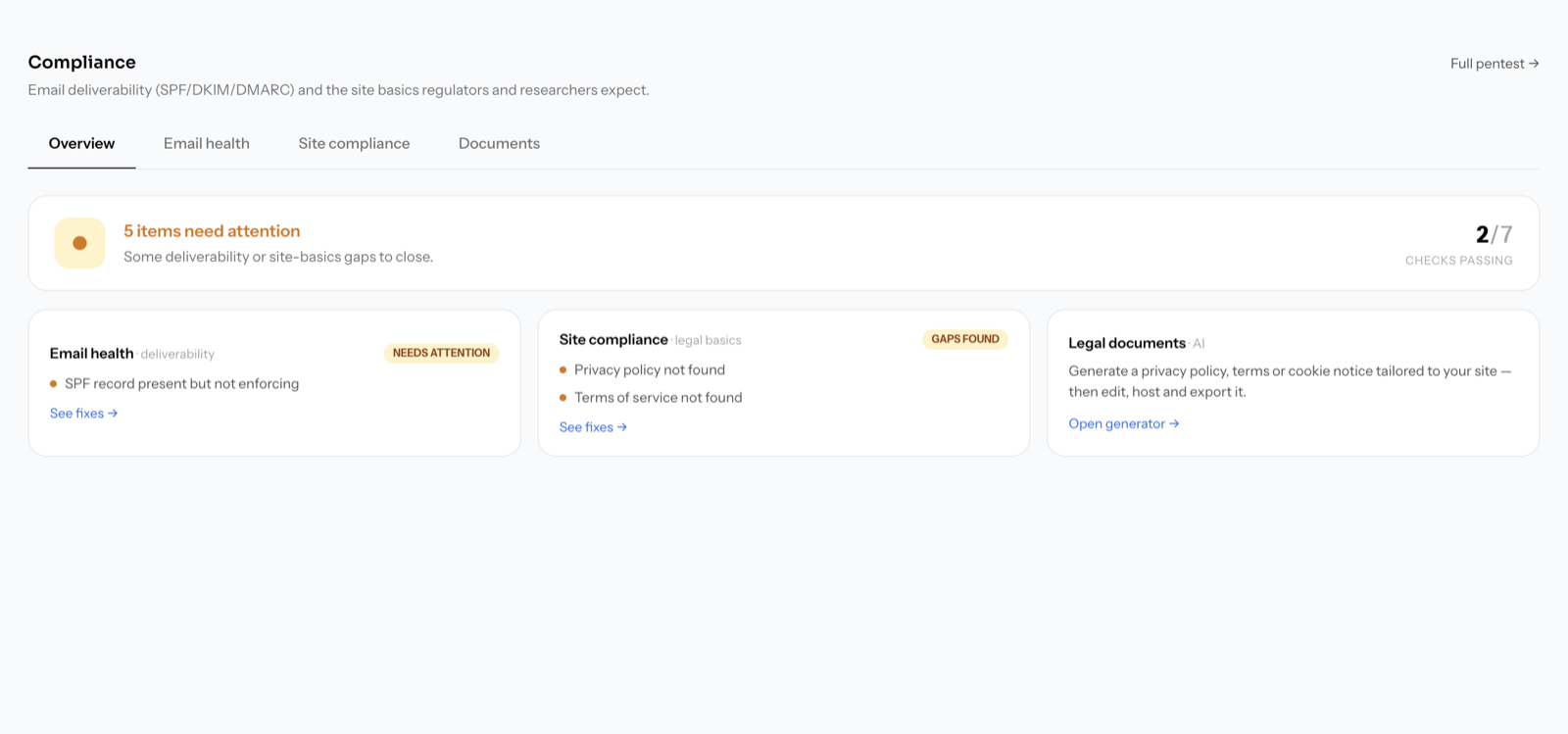Click the Email health card title

click(x=91, y=354)
